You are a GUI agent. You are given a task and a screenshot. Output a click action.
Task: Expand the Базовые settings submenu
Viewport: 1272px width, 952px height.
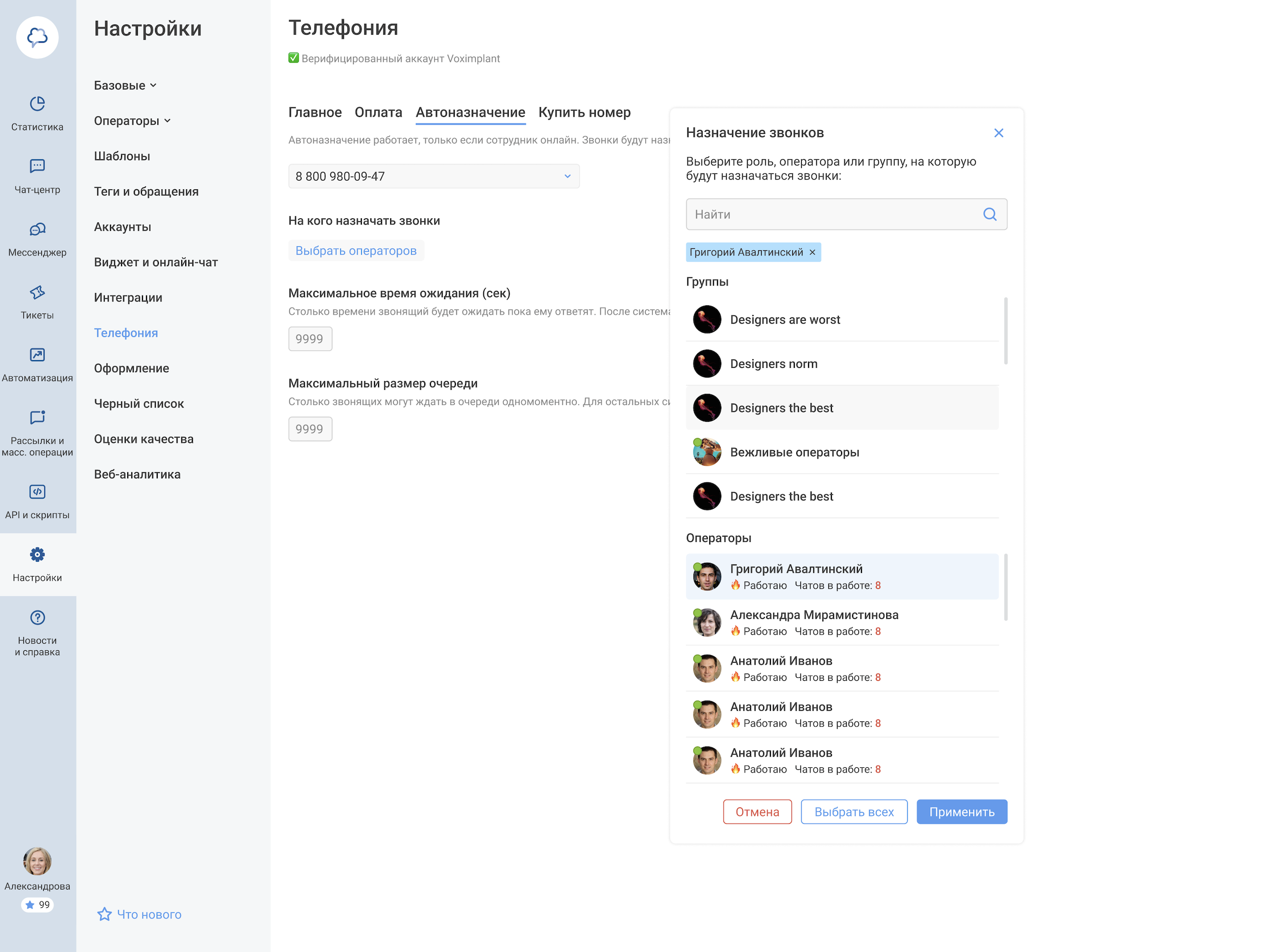point(125,85)
